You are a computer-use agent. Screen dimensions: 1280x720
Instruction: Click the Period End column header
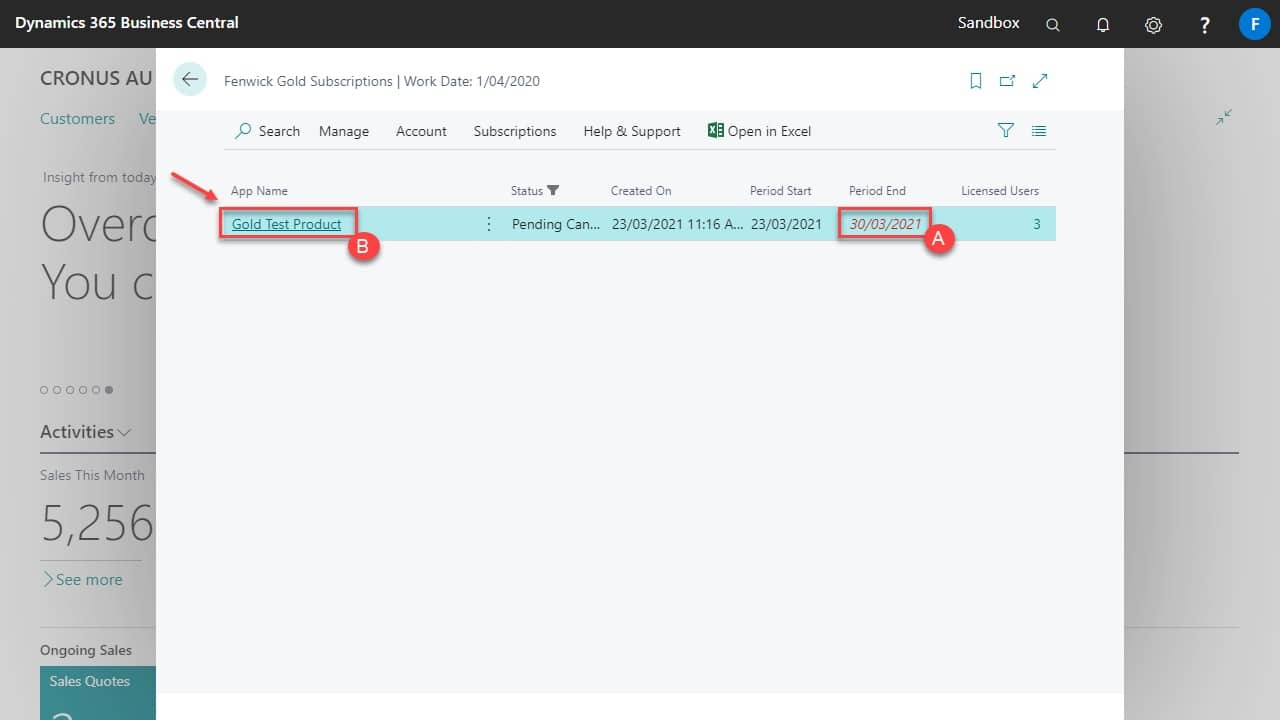point(877,191)
